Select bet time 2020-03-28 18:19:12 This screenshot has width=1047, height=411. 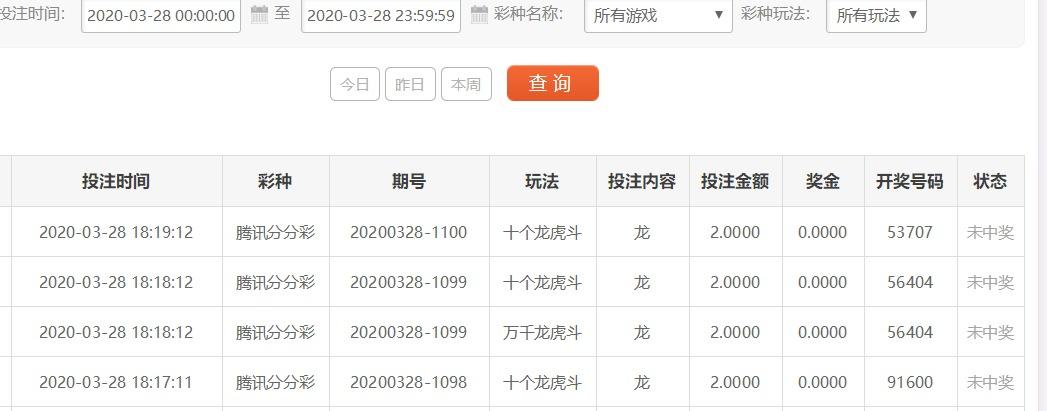click(x=116, y=232)
